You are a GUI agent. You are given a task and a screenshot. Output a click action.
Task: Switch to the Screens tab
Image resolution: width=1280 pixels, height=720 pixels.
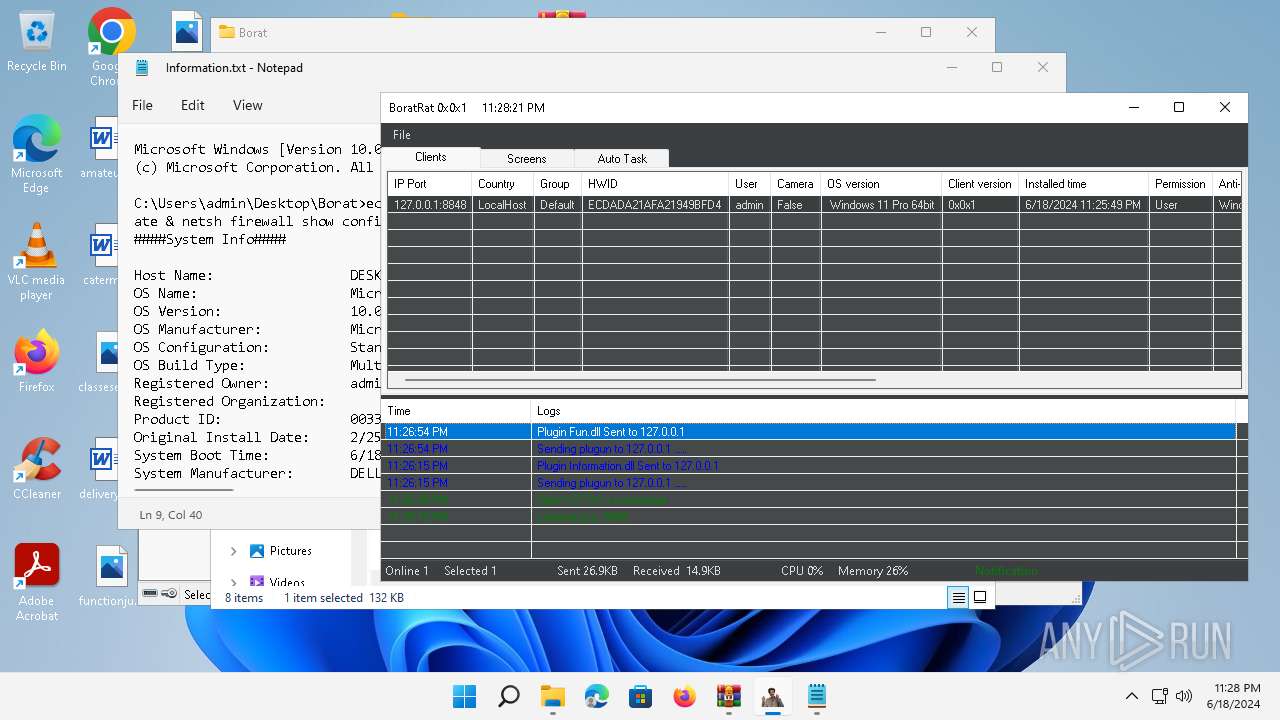pos(527,158)
